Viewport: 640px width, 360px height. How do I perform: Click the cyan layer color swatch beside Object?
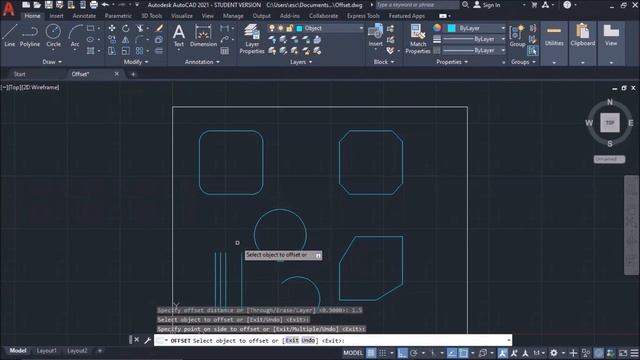[x=299, y=28]
